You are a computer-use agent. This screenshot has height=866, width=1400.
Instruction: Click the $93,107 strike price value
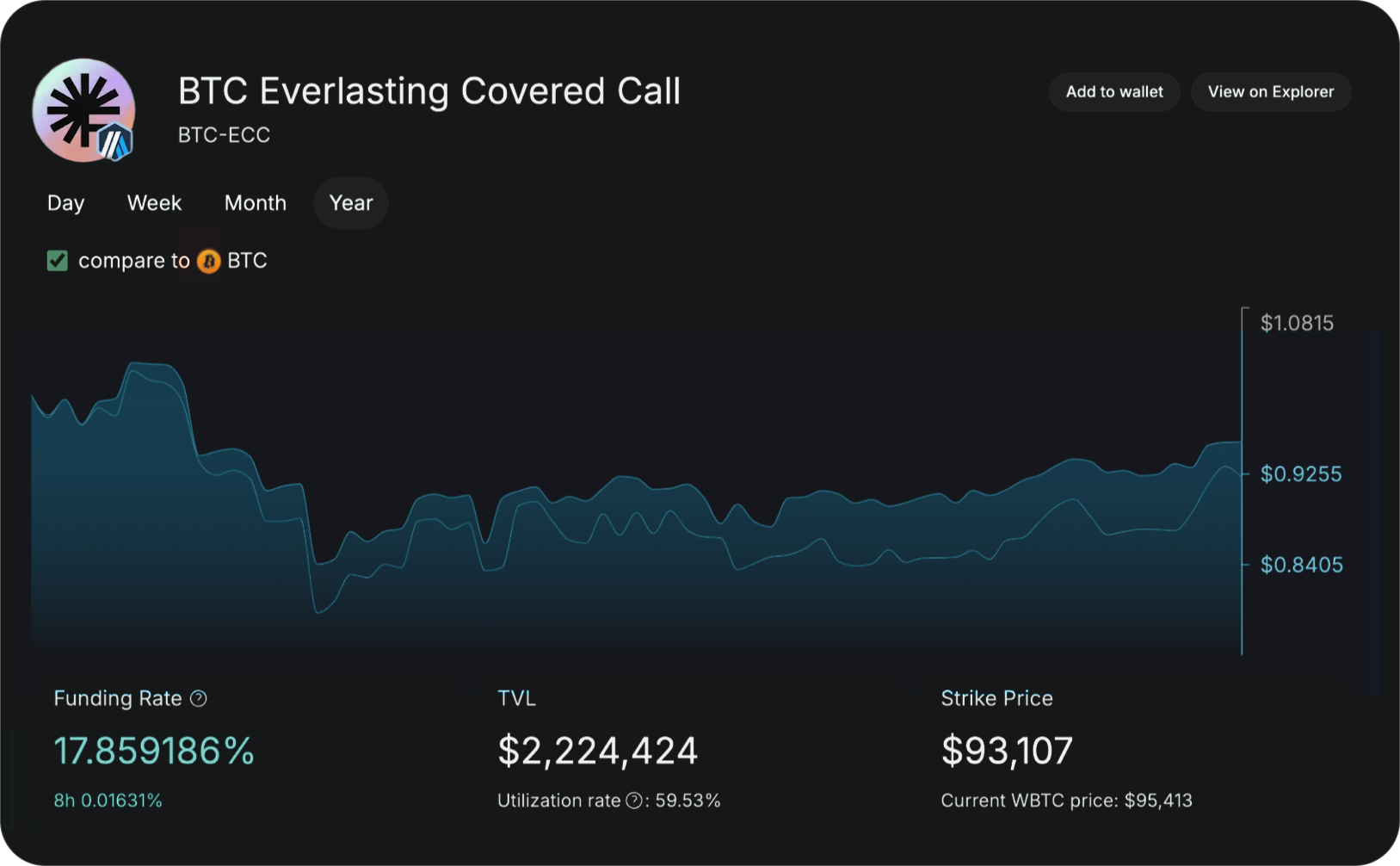click(1007, 751)
